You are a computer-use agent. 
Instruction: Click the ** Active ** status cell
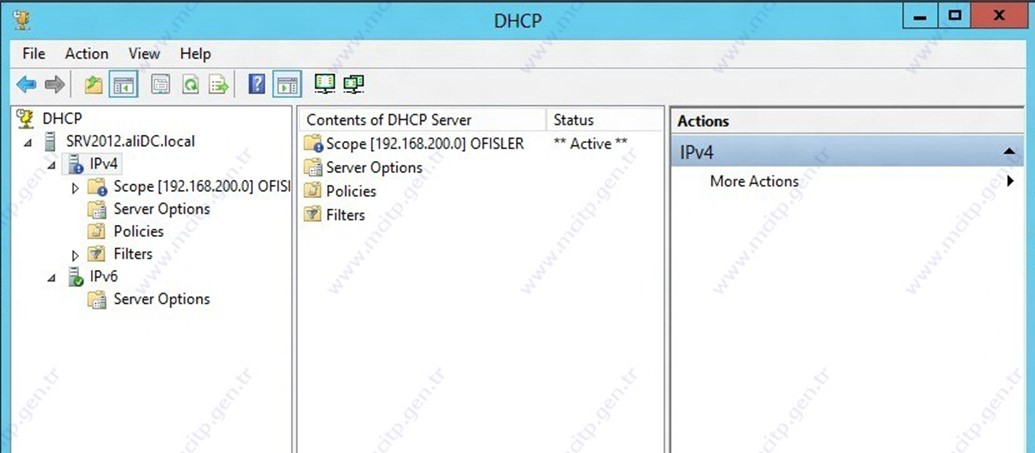(x=590, y=143)
